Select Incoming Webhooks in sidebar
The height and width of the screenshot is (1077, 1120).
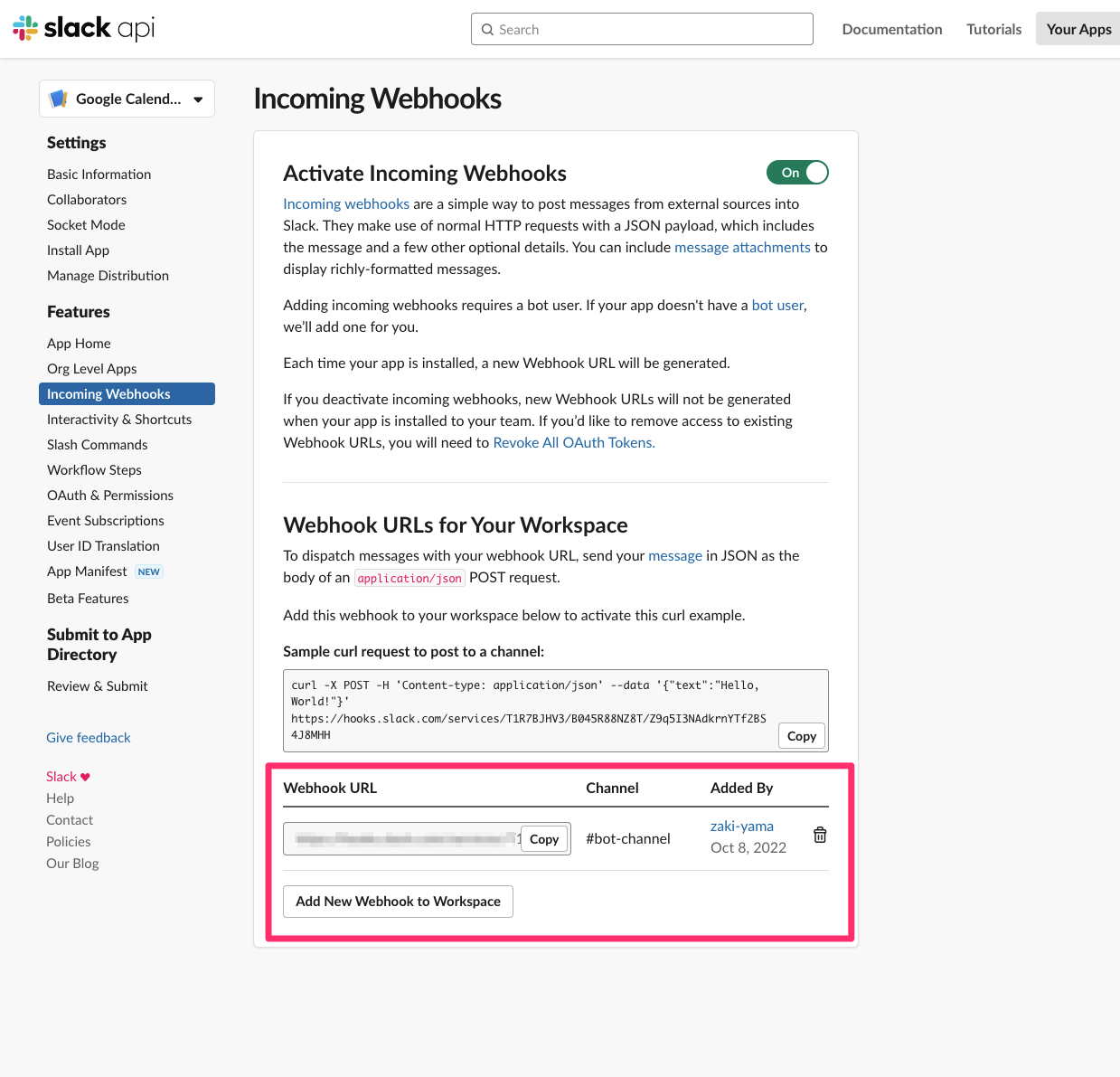(127, 393)
